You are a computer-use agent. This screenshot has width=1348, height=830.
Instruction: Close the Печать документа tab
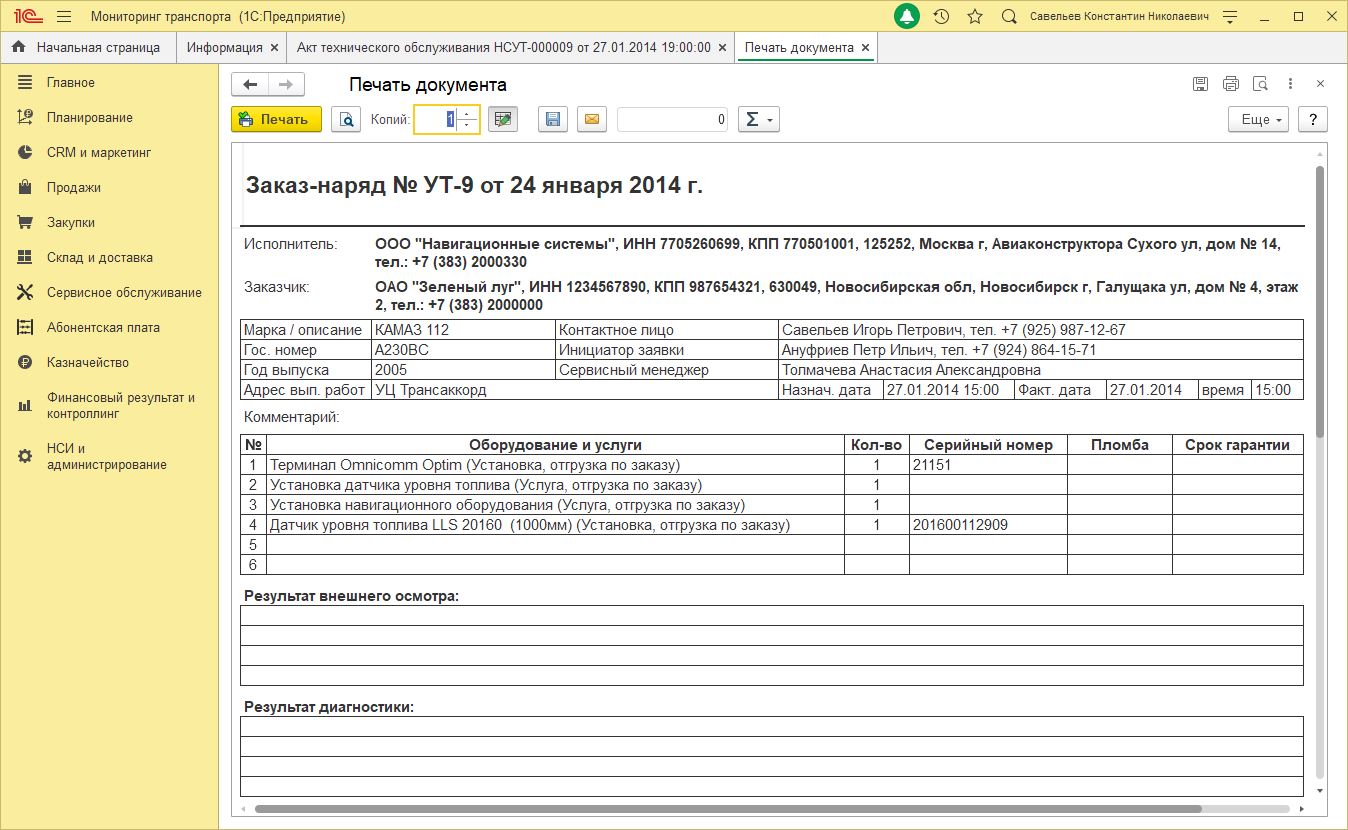pyautogui.click(x=866, y=47)
